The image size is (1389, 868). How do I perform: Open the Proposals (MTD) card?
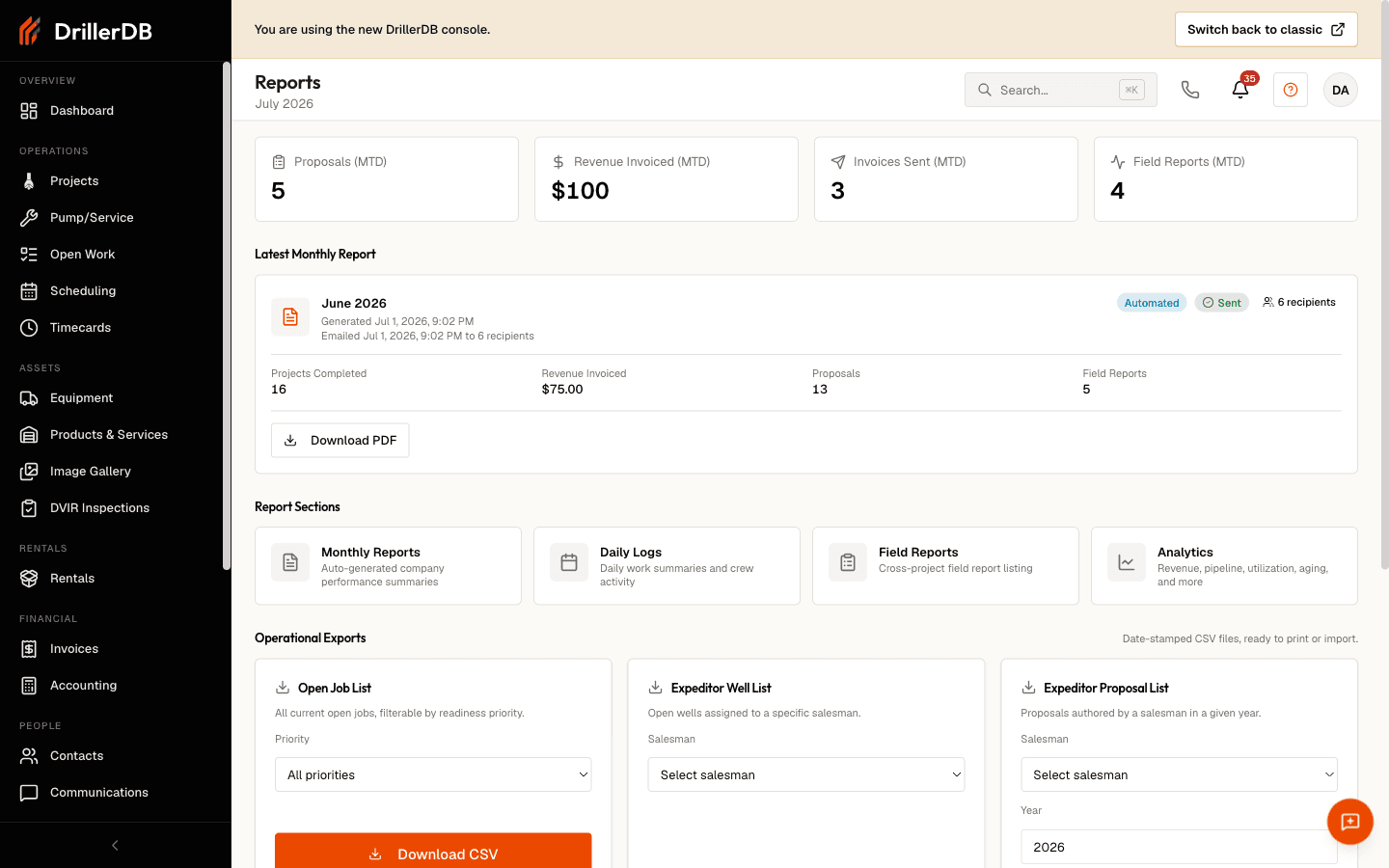tap(387, 179)
